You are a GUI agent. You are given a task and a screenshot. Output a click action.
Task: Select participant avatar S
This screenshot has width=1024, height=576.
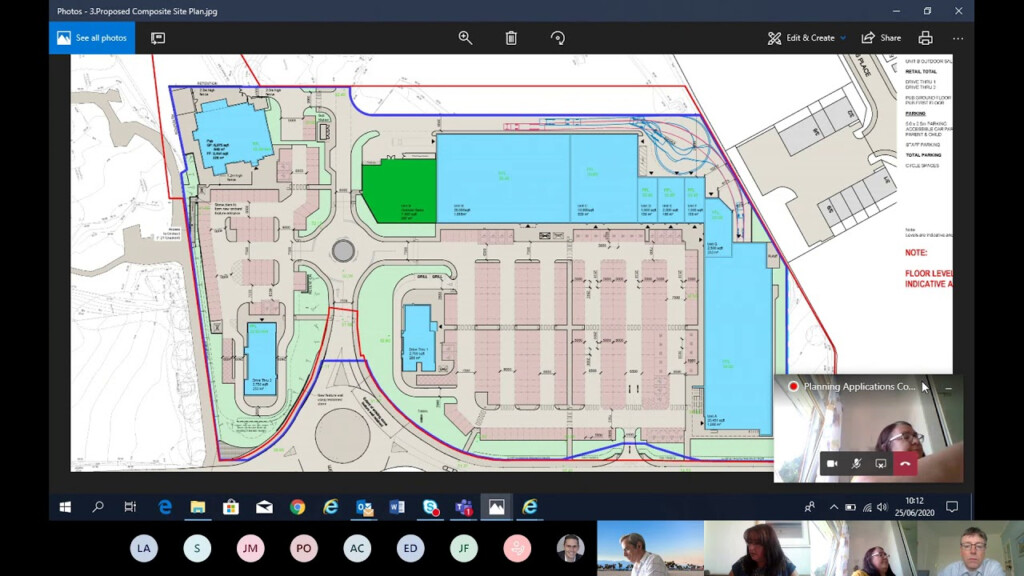pyautogui.click(x=197, y=549)
